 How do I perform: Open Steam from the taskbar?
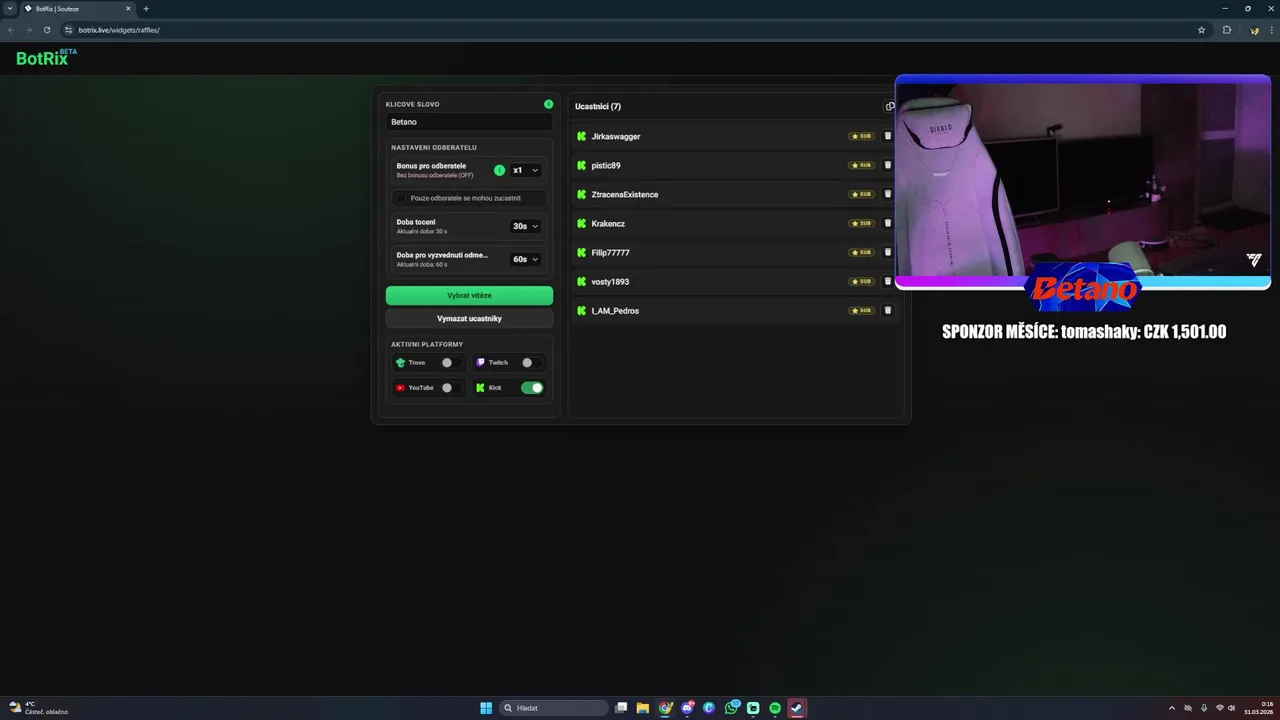click(x=797, y=708)
